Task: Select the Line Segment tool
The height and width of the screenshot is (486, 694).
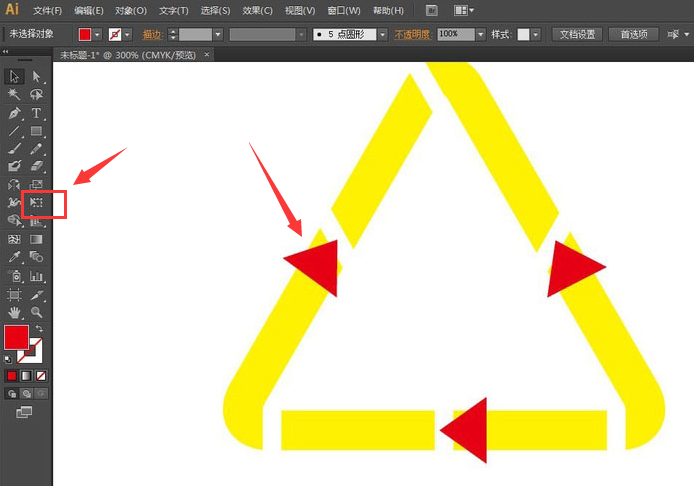Action: [14, 131]
